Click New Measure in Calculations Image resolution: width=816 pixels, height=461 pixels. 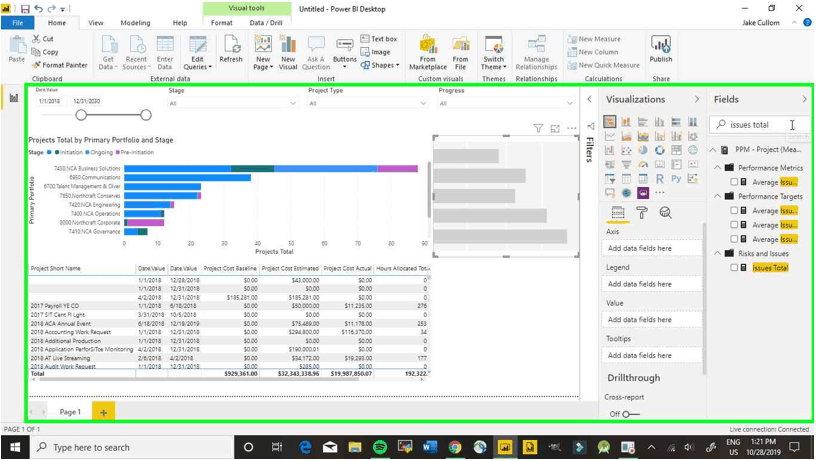click(x=594, y=39)
